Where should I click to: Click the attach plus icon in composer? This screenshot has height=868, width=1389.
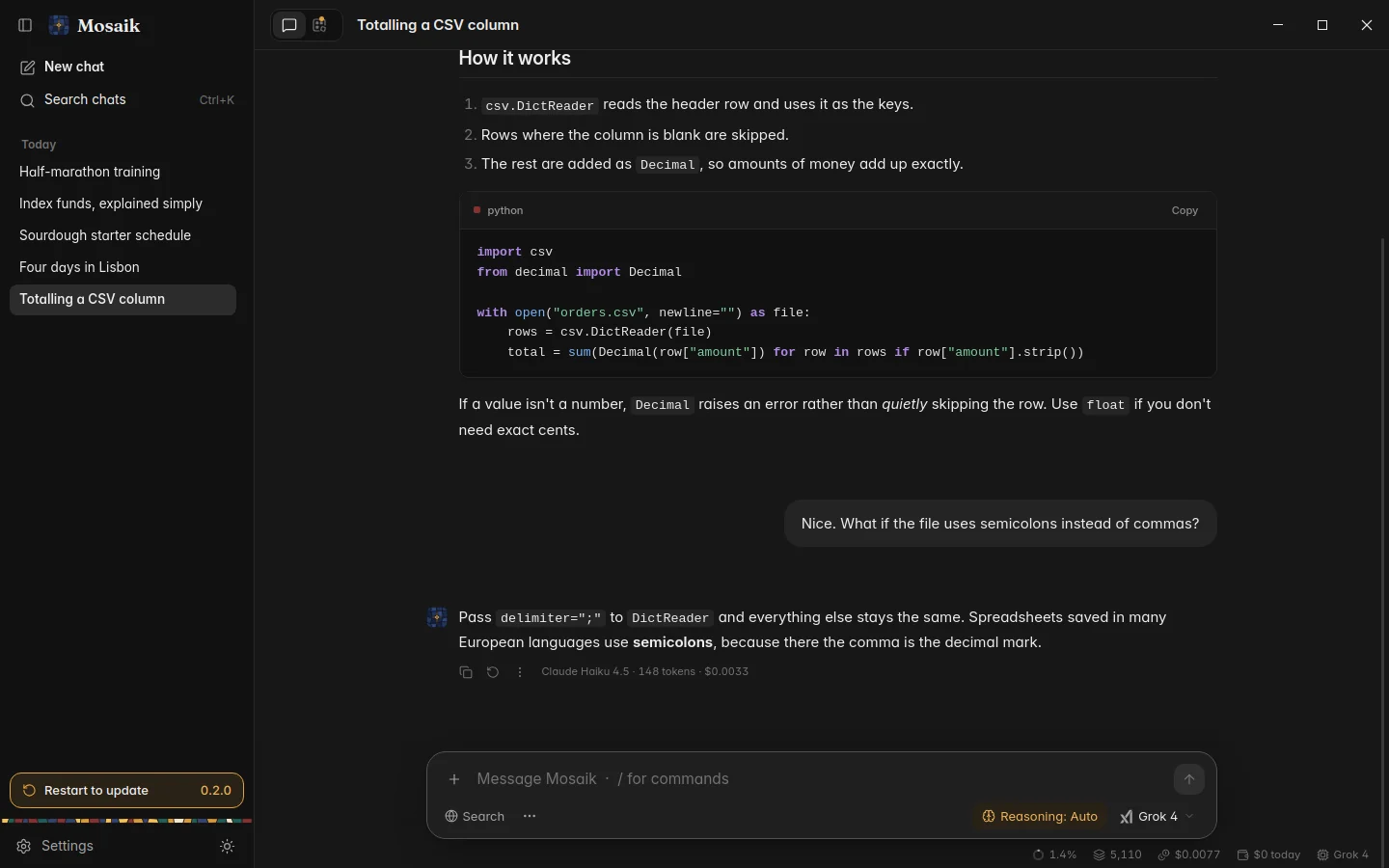click(454, 779)
